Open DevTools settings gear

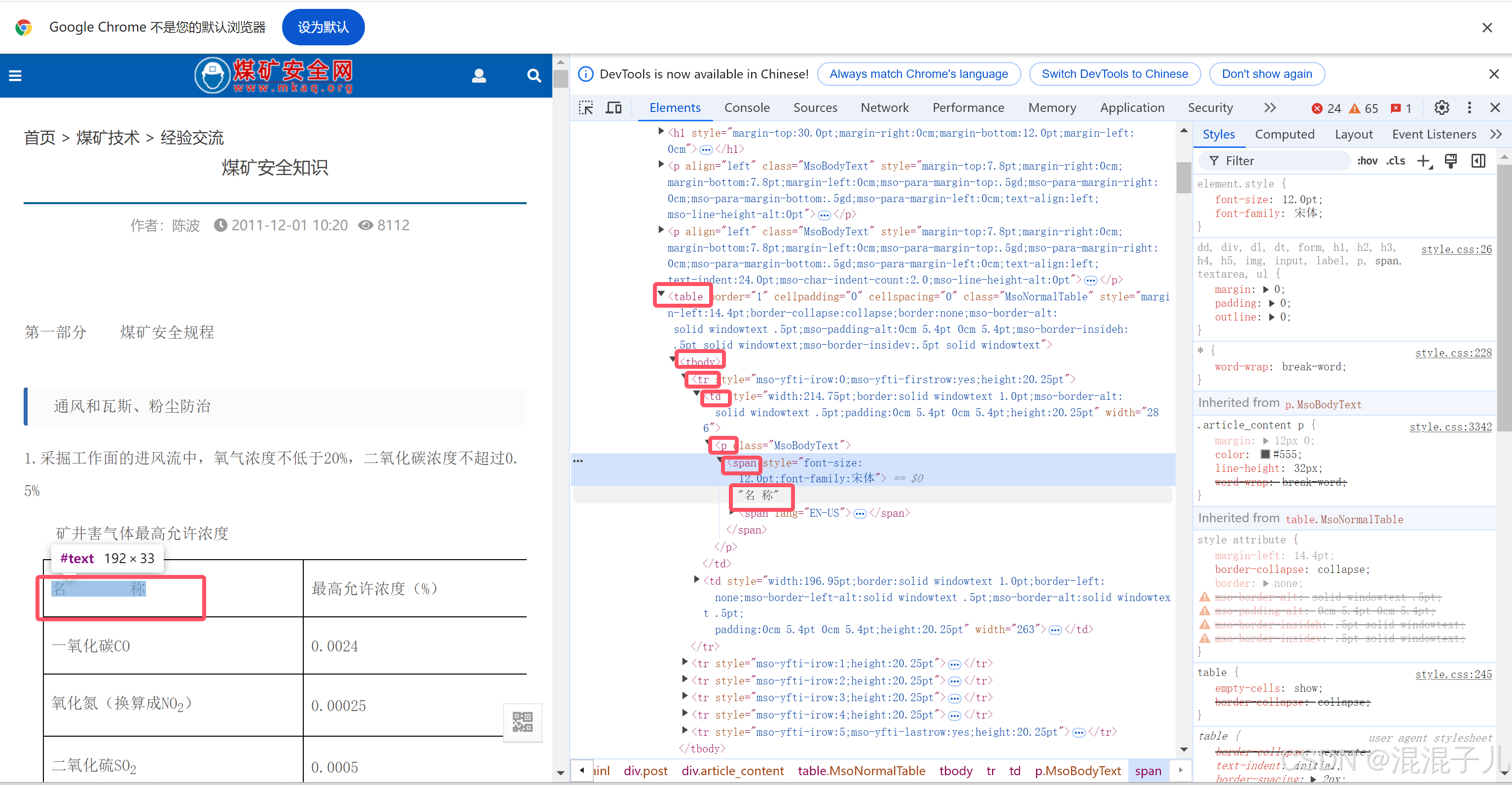(x=1441, y=108)
